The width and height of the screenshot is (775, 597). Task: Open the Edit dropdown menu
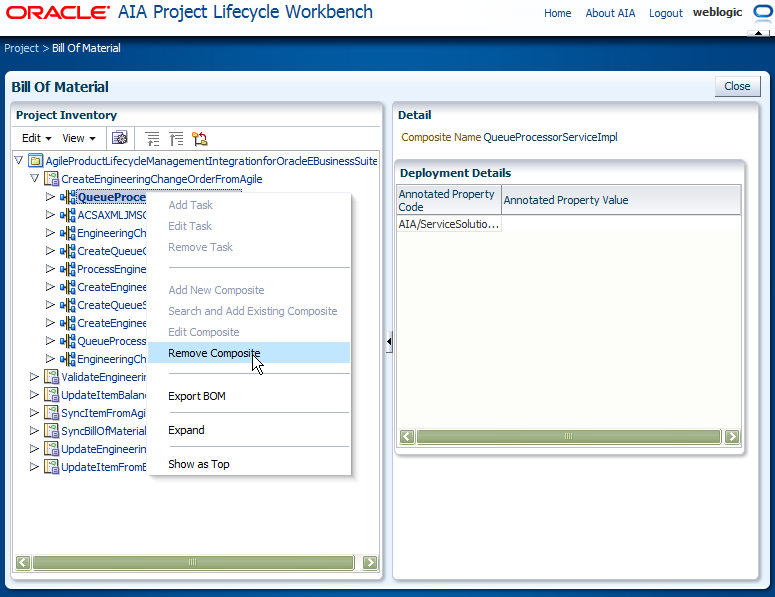(x=37, y=138)
